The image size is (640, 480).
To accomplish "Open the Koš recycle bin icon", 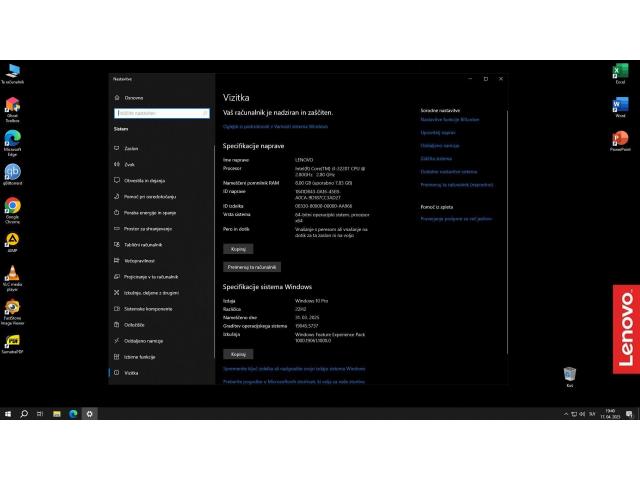I will pyautogui.click(x=570, y=377).
